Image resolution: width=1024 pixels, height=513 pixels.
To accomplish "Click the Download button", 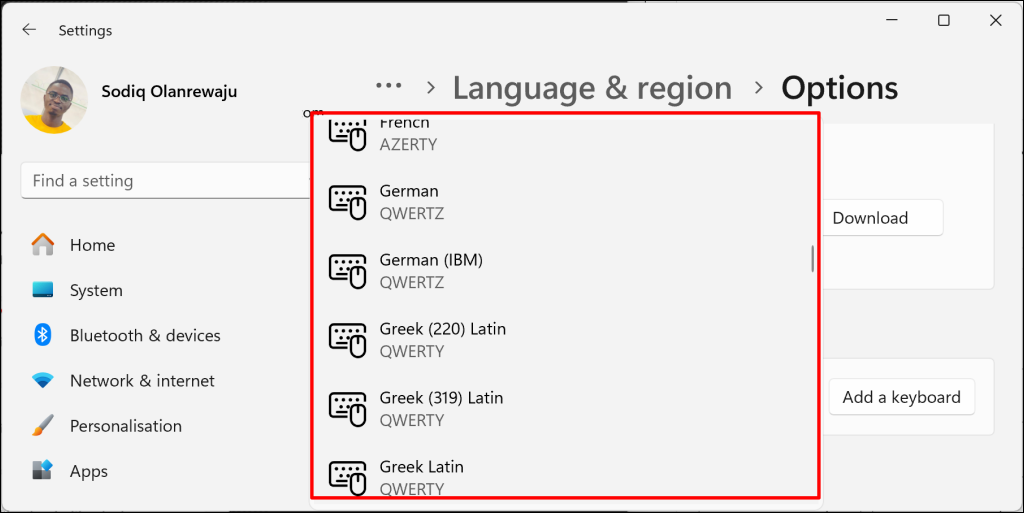I will 870,218.
